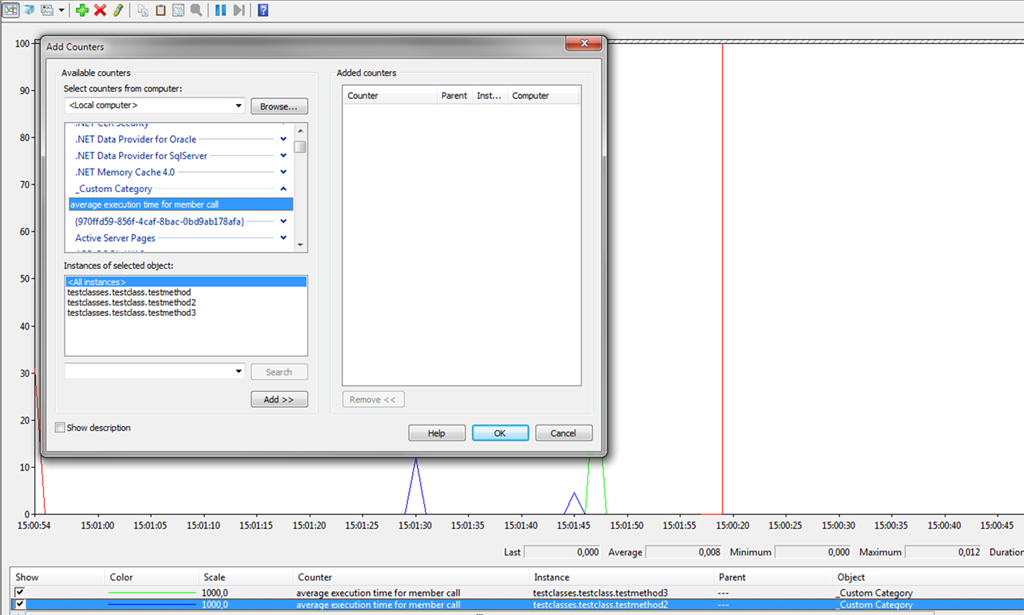Click the green Add counter plus icon
The width and height of the screenshot is (1024, 615).
pyautogui.click(x=82, y=10)
